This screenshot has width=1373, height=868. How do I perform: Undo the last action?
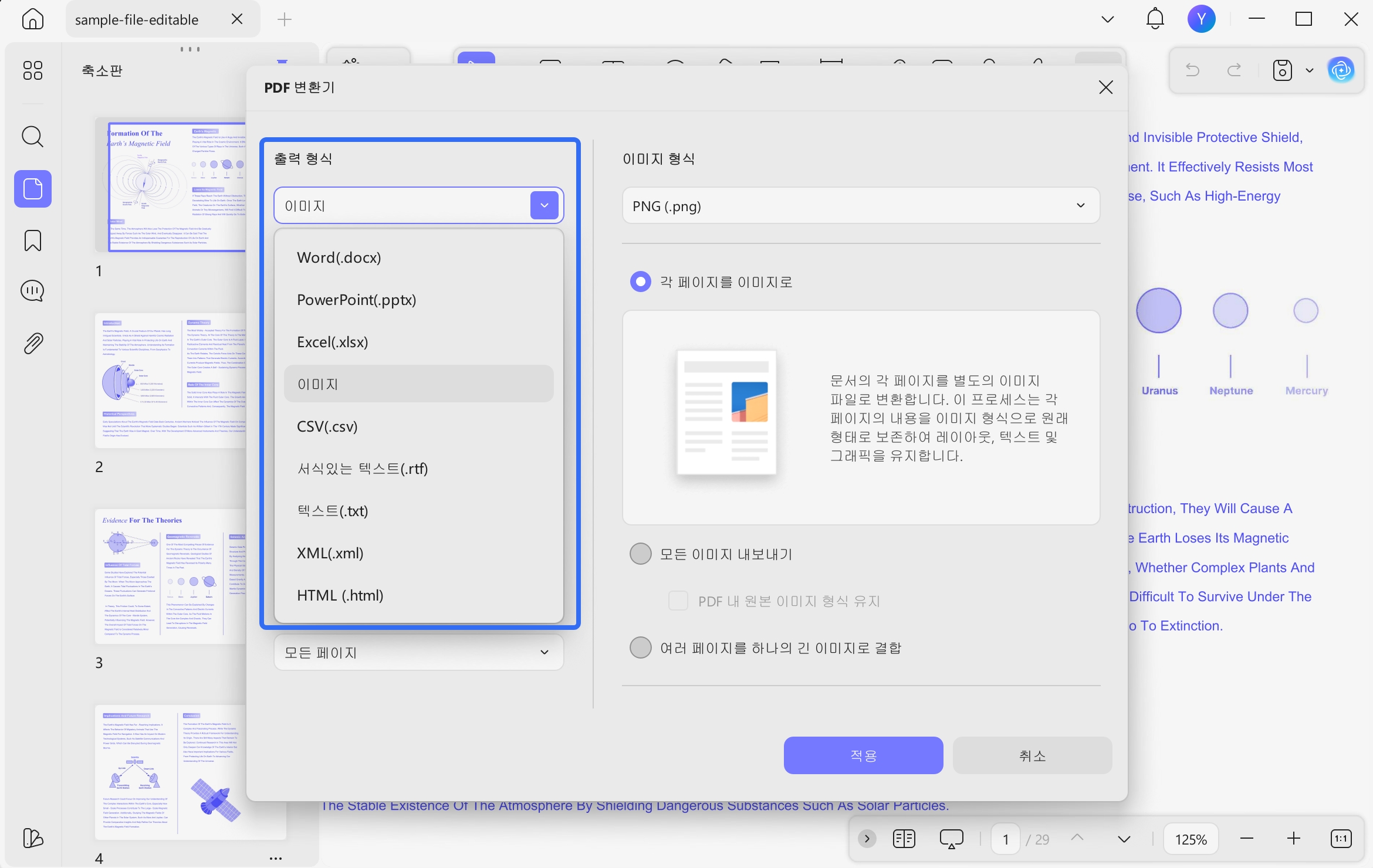pos(1192,70)
